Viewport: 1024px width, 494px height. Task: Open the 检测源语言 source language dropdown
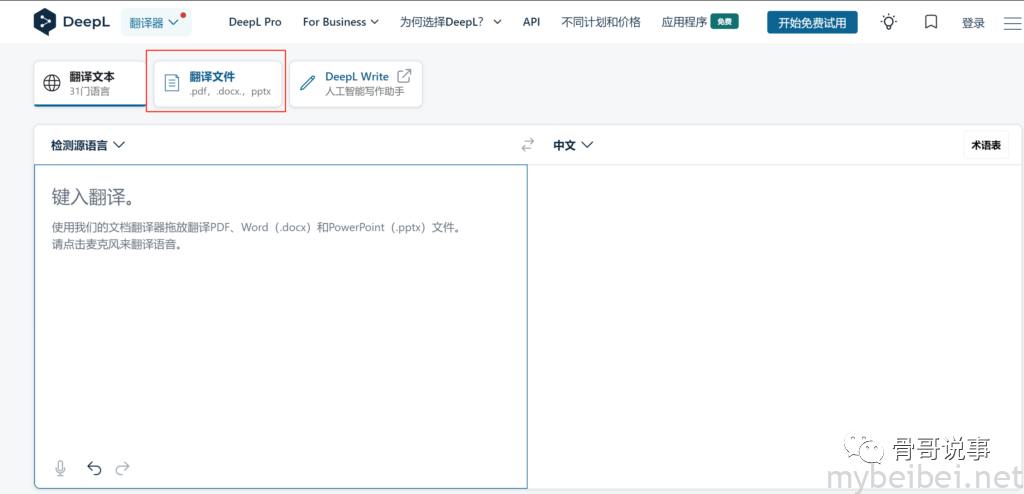pos(88,145)
